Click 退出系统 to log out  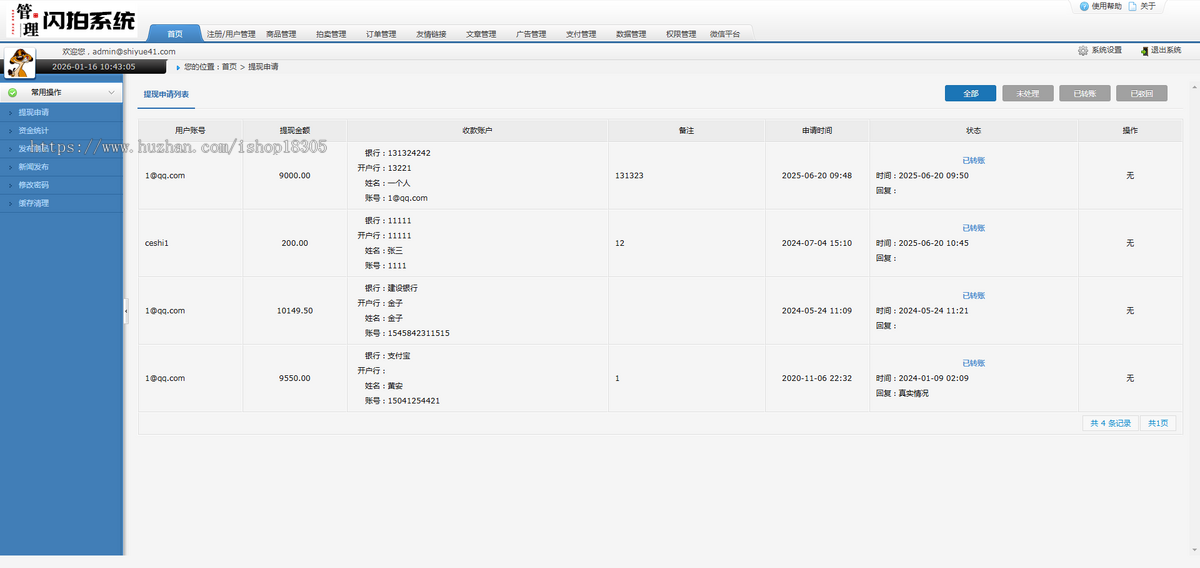pos(1166,50)
